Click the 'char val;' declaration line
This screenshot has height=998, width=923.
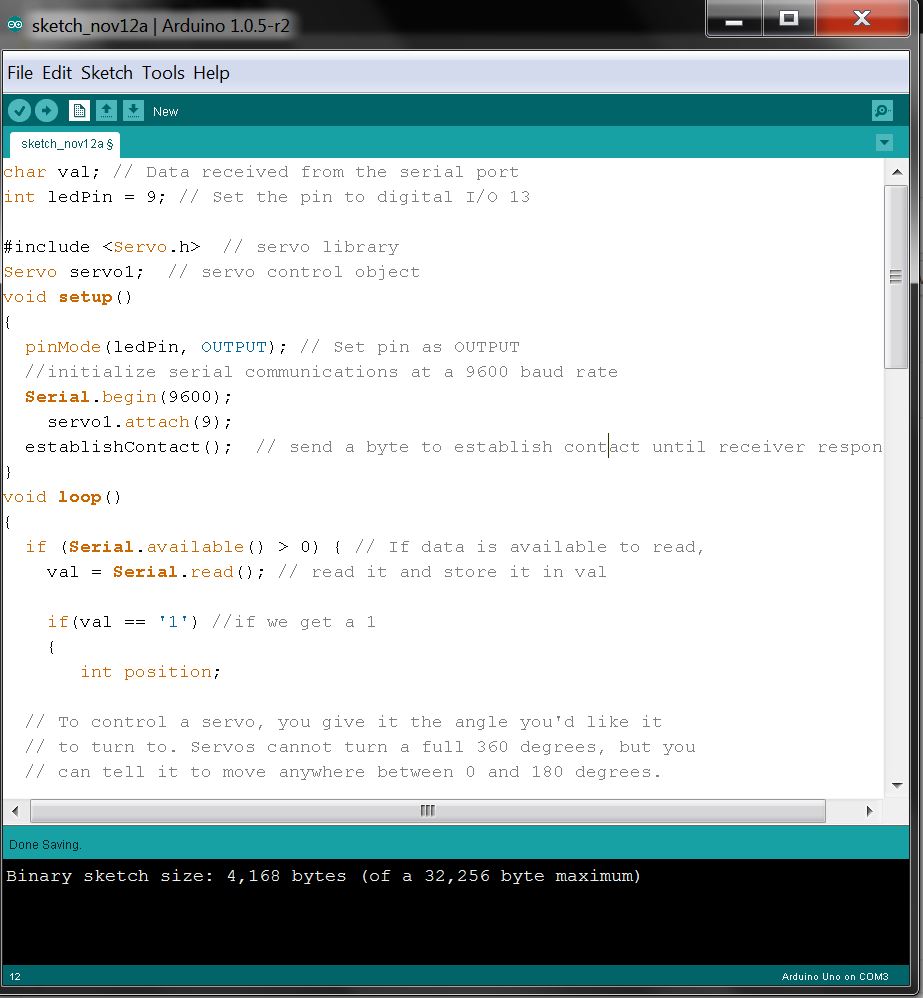261,172
